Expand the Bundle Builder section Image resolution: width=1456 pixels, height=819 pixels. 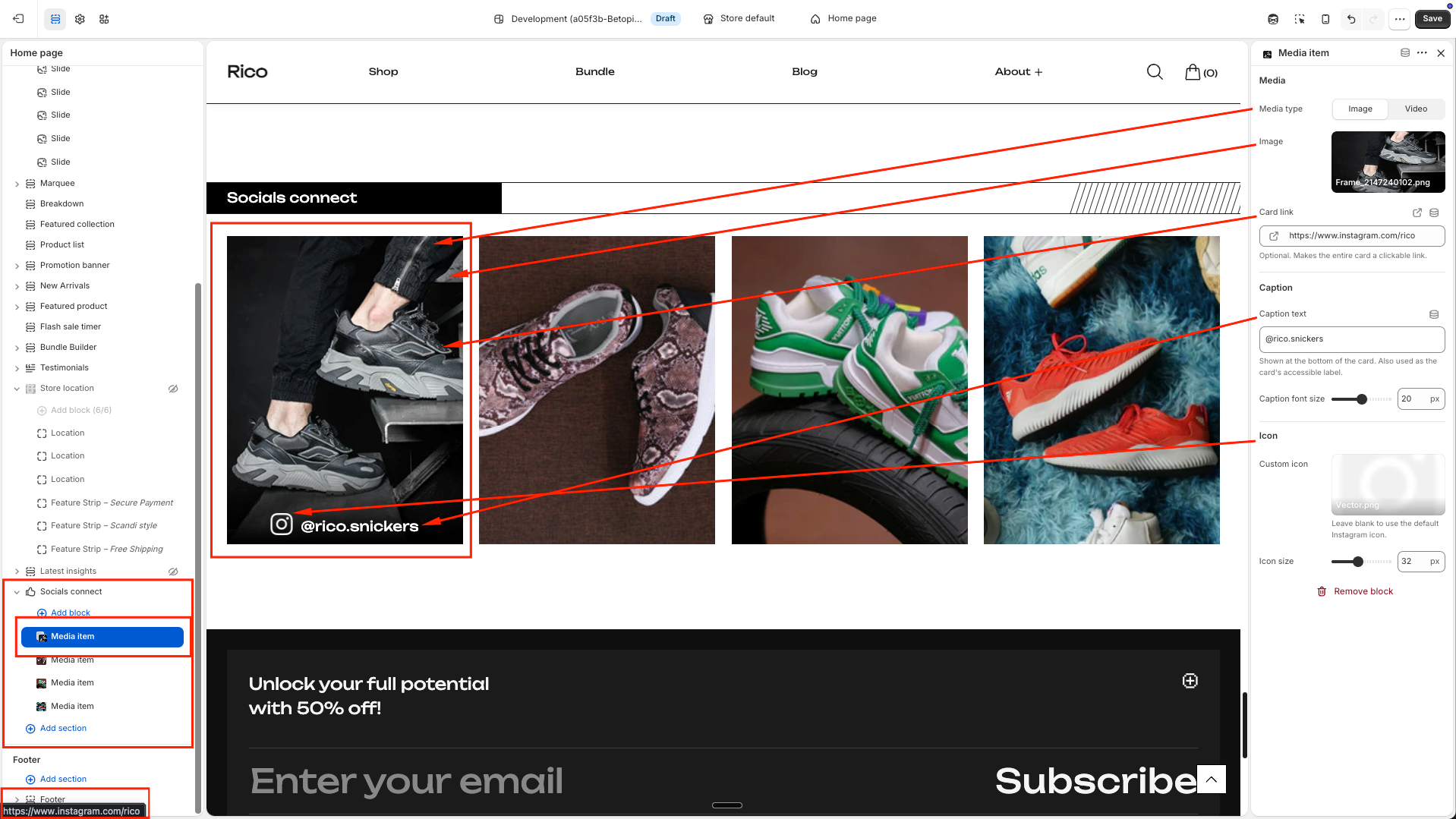click(x=17, y=348)
